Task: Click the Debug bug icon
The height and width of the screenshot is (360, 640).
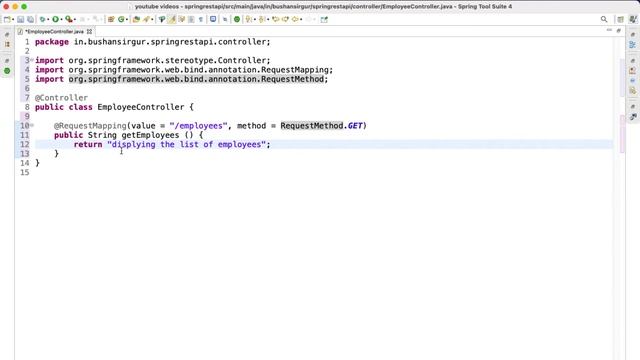Action: (42, 19)
